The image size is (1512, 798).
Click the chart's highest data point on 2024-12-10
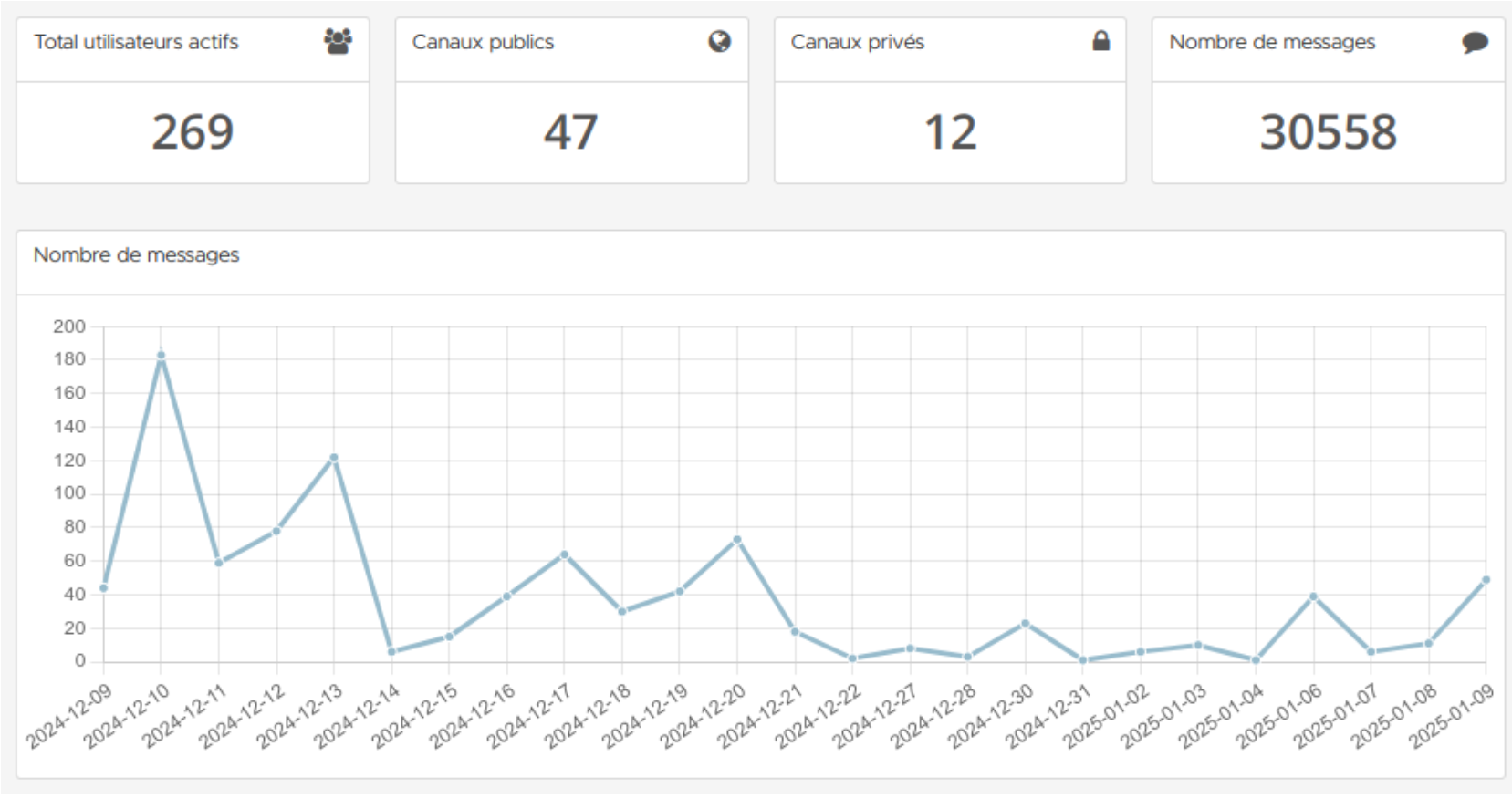161,356
